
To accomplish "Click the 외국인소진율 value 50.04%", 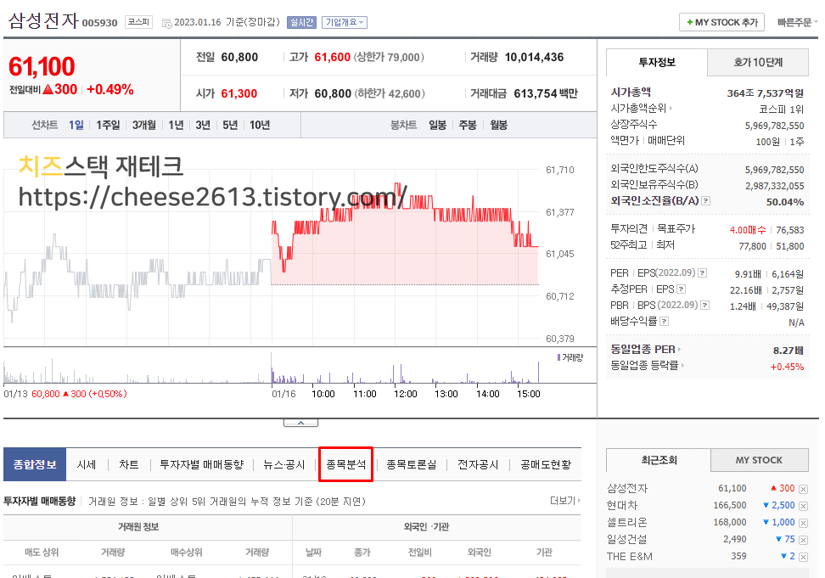I will tap(785, 202).
